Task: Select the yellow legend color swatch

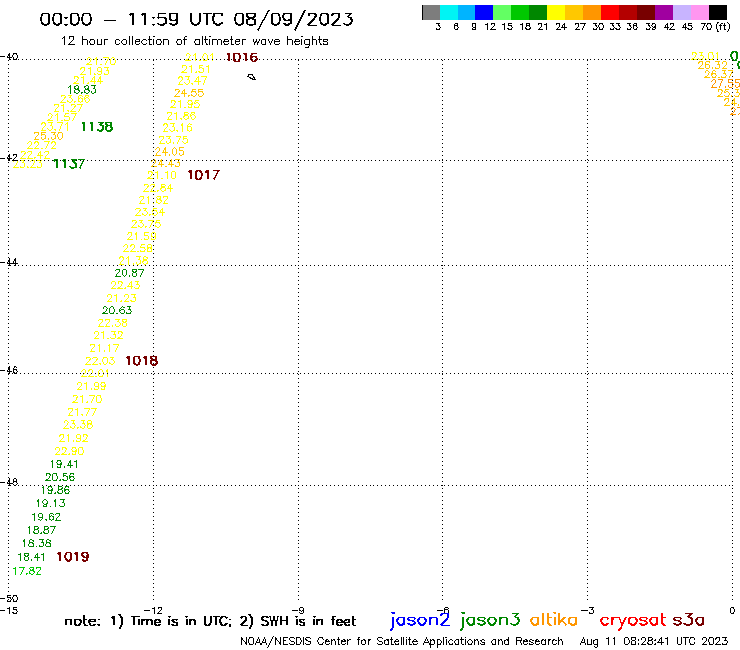Action: [556, 12]
